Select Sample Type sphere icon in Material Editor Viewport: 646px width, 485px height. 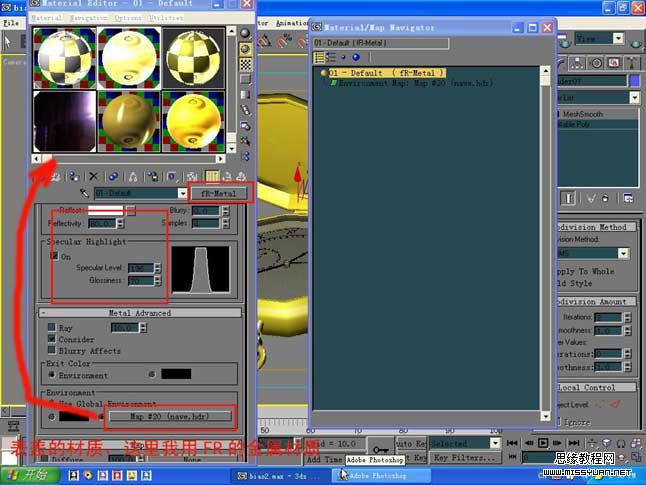pyautogui.click(x=246, y=33)
